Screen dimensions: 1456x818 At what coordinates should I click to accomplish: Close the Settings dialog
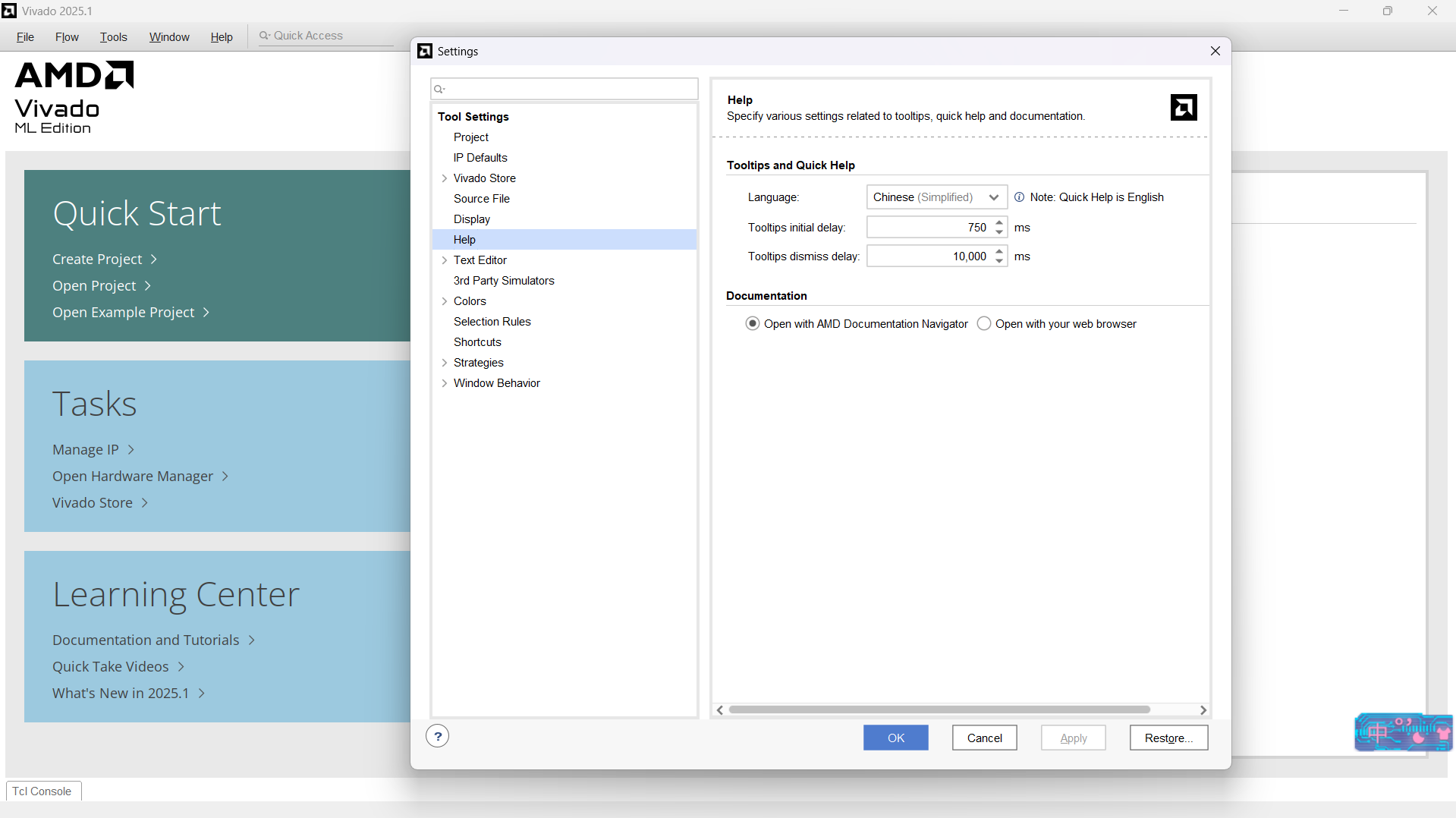pos(1215,51)
